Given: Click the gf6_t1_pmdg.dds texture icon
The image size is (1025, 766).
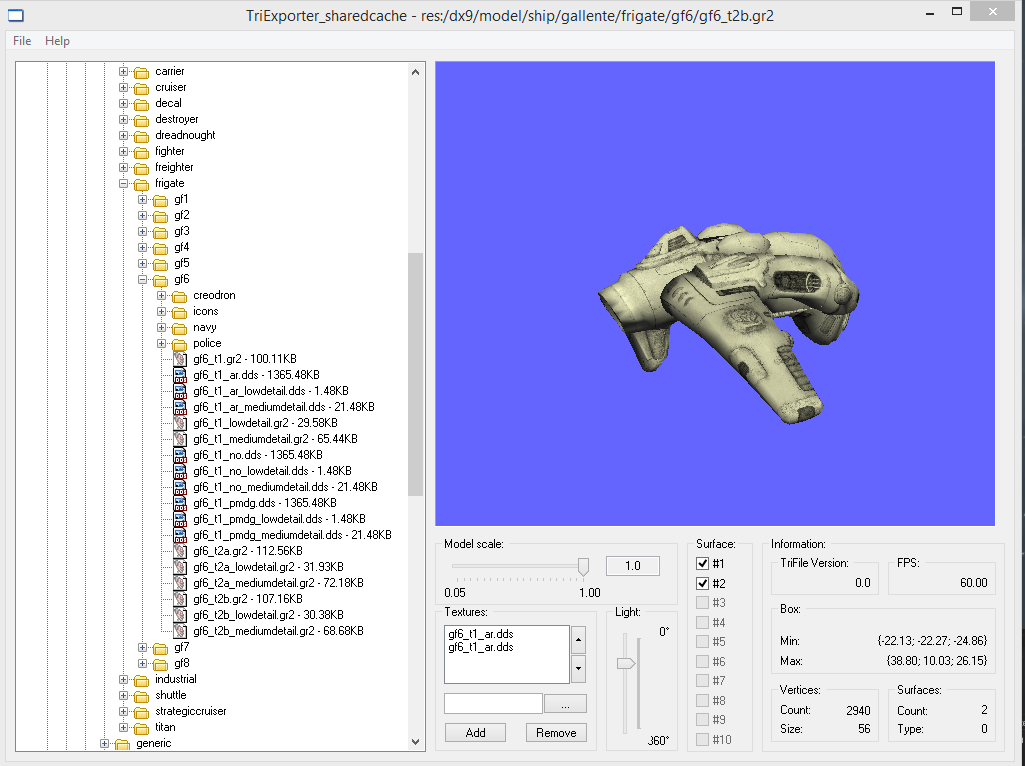Looking at the screenshot, I should pos(180,503).
